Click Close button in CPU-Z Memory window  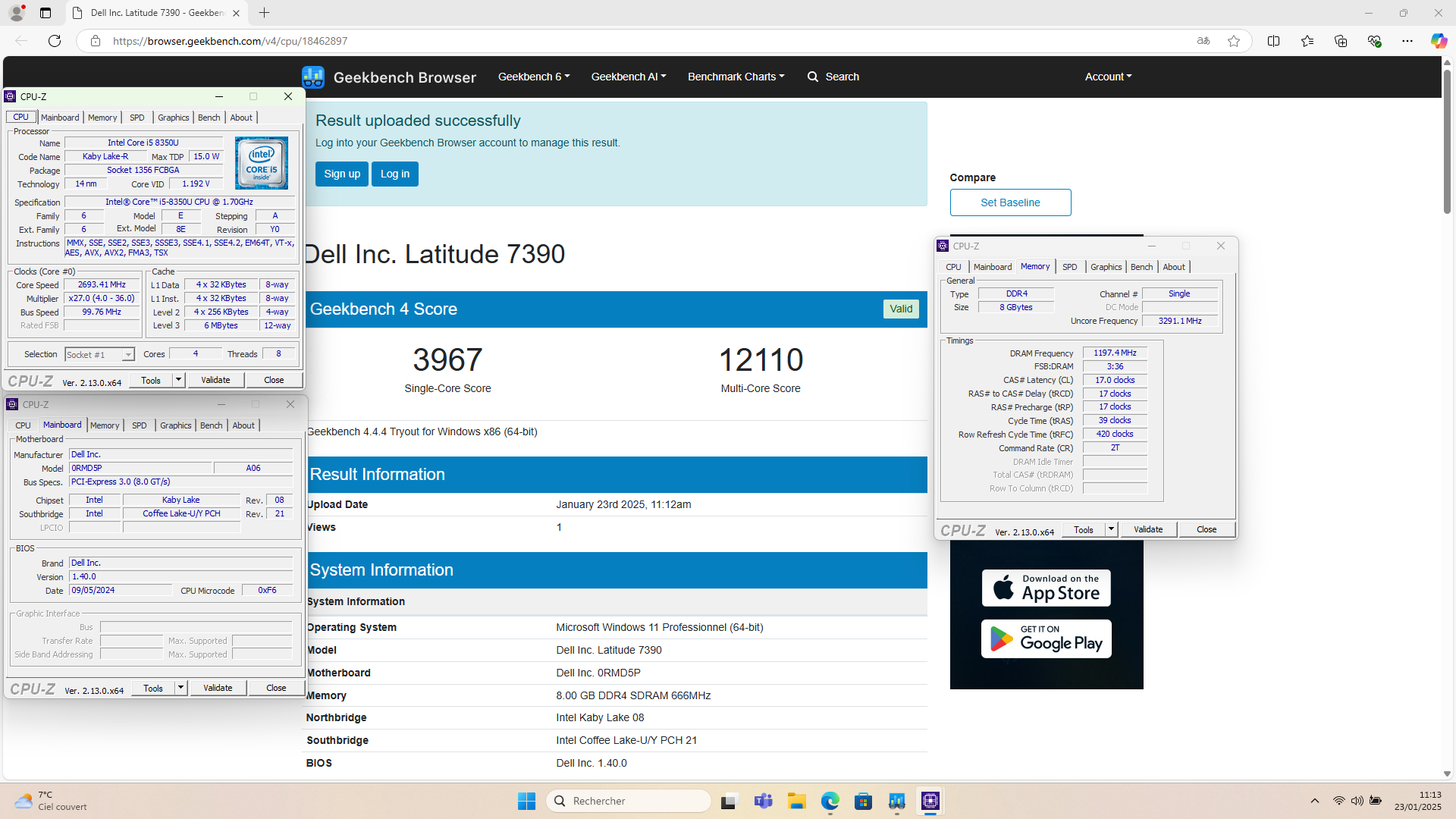click(1207, 529)
